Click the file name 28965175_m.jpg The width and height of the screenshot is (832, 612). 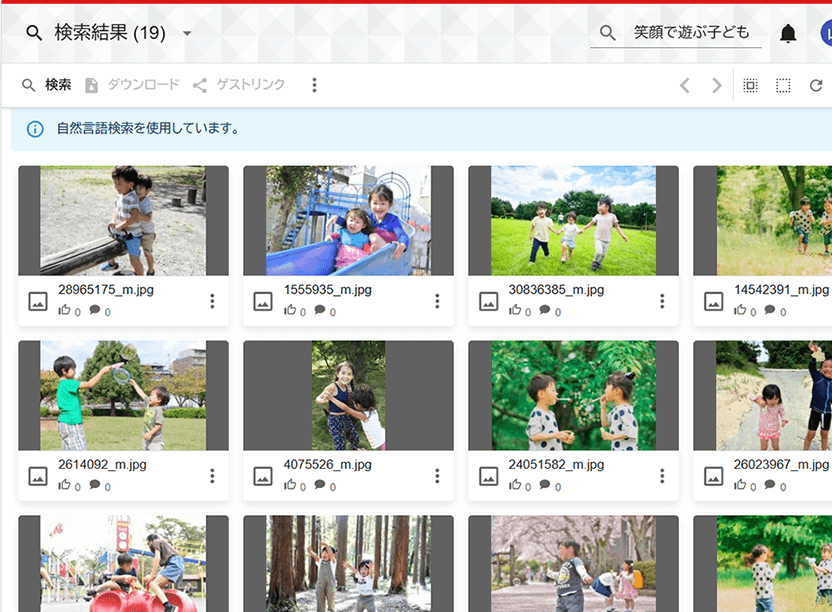tap(106, 290)
